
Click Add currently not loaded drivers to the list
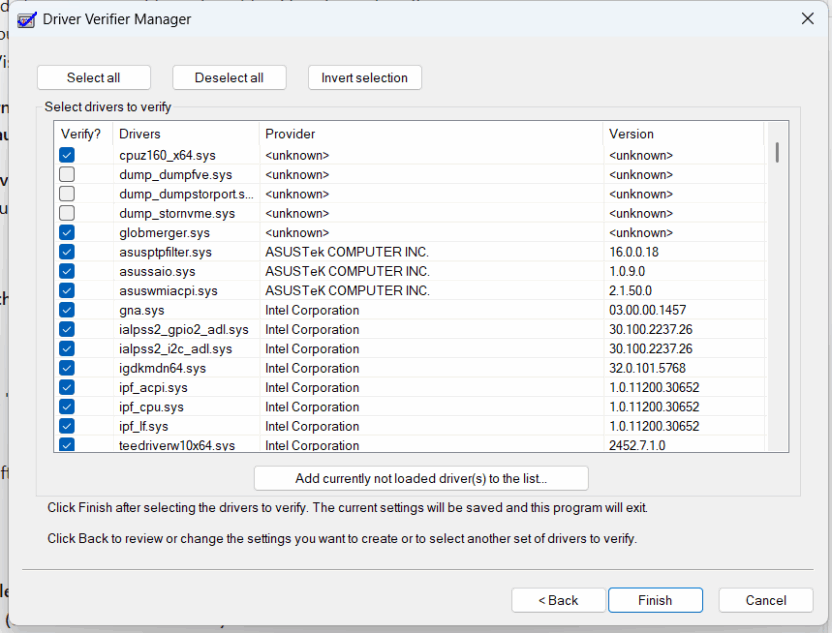point(420,478)
